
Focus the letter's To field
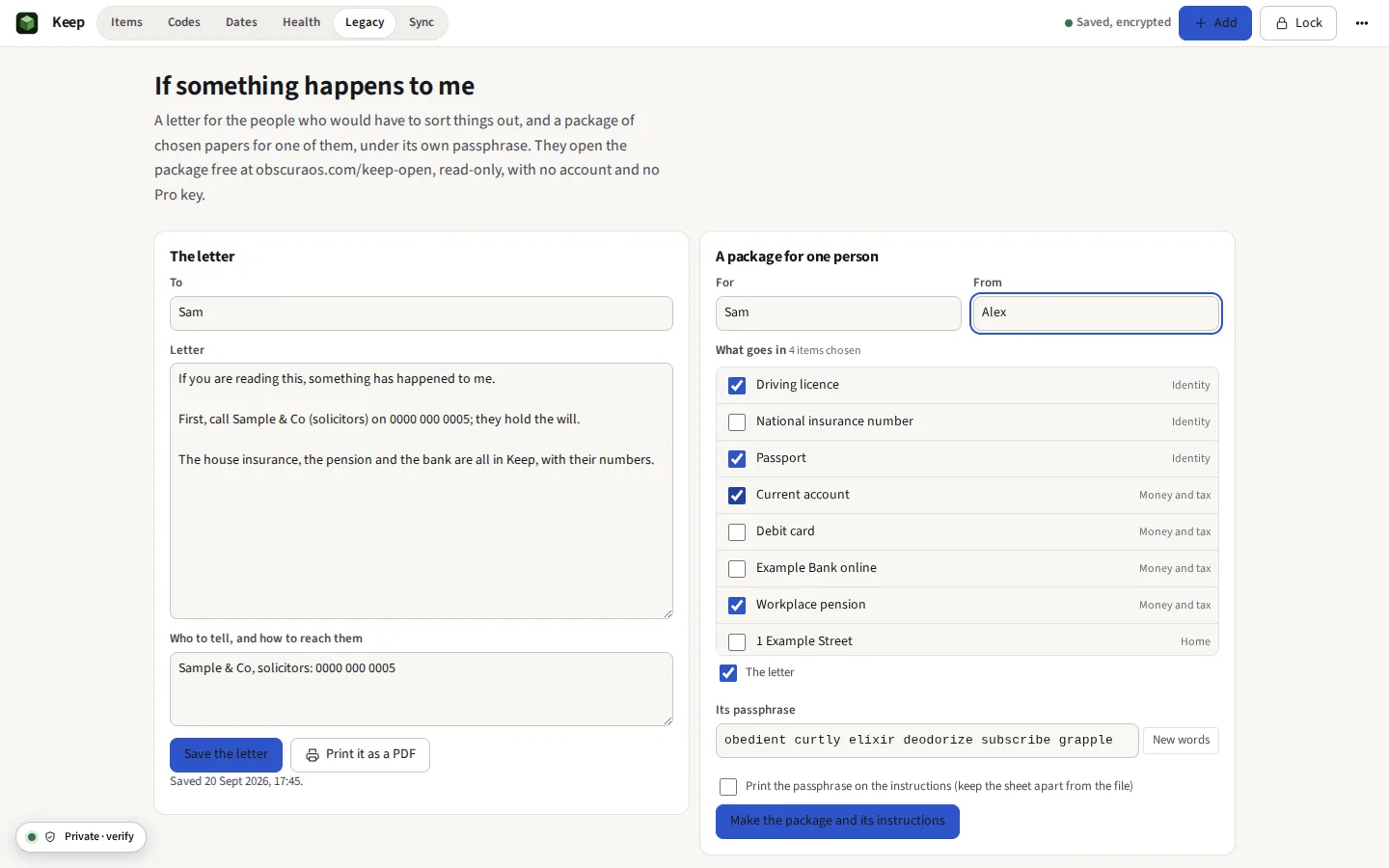tap(422, 313)
